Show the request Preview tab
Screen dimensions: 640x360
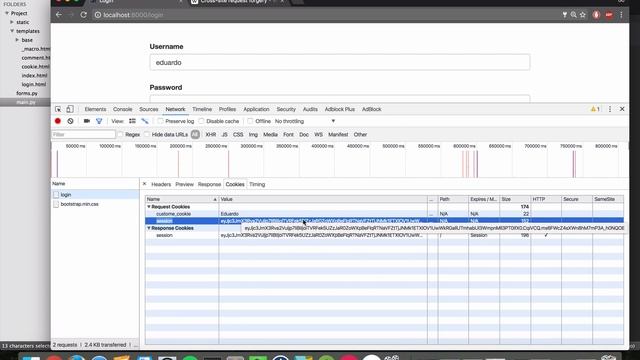point(184,184)
